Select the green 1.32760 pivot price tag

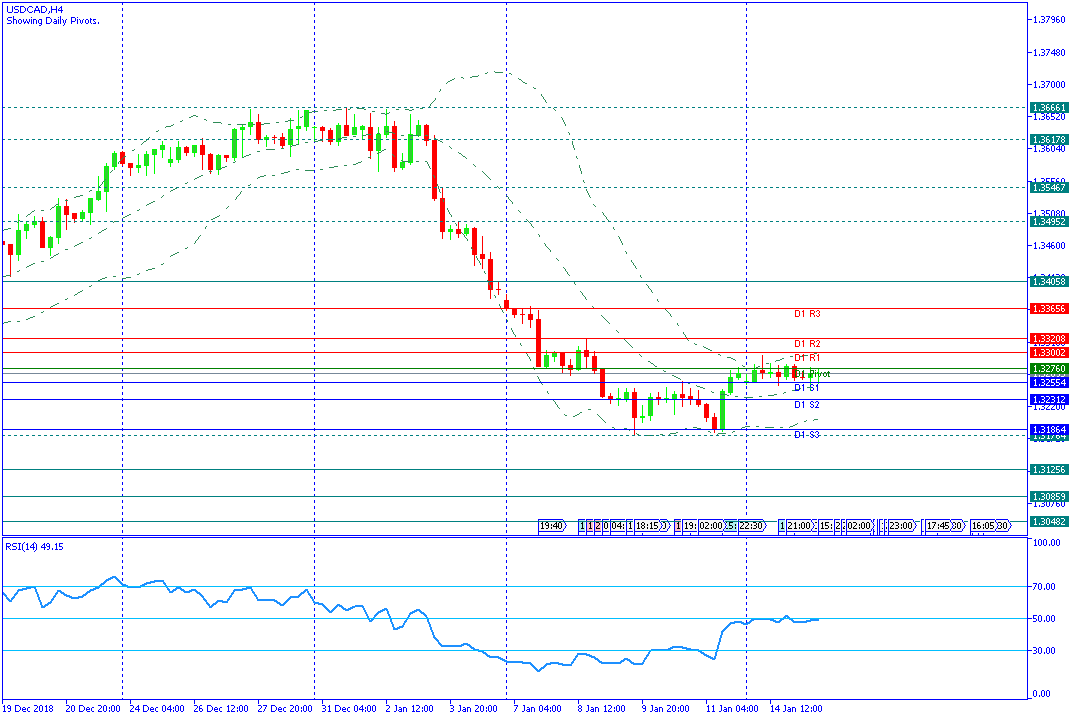pyautogui.click(x=1049, y=369)
